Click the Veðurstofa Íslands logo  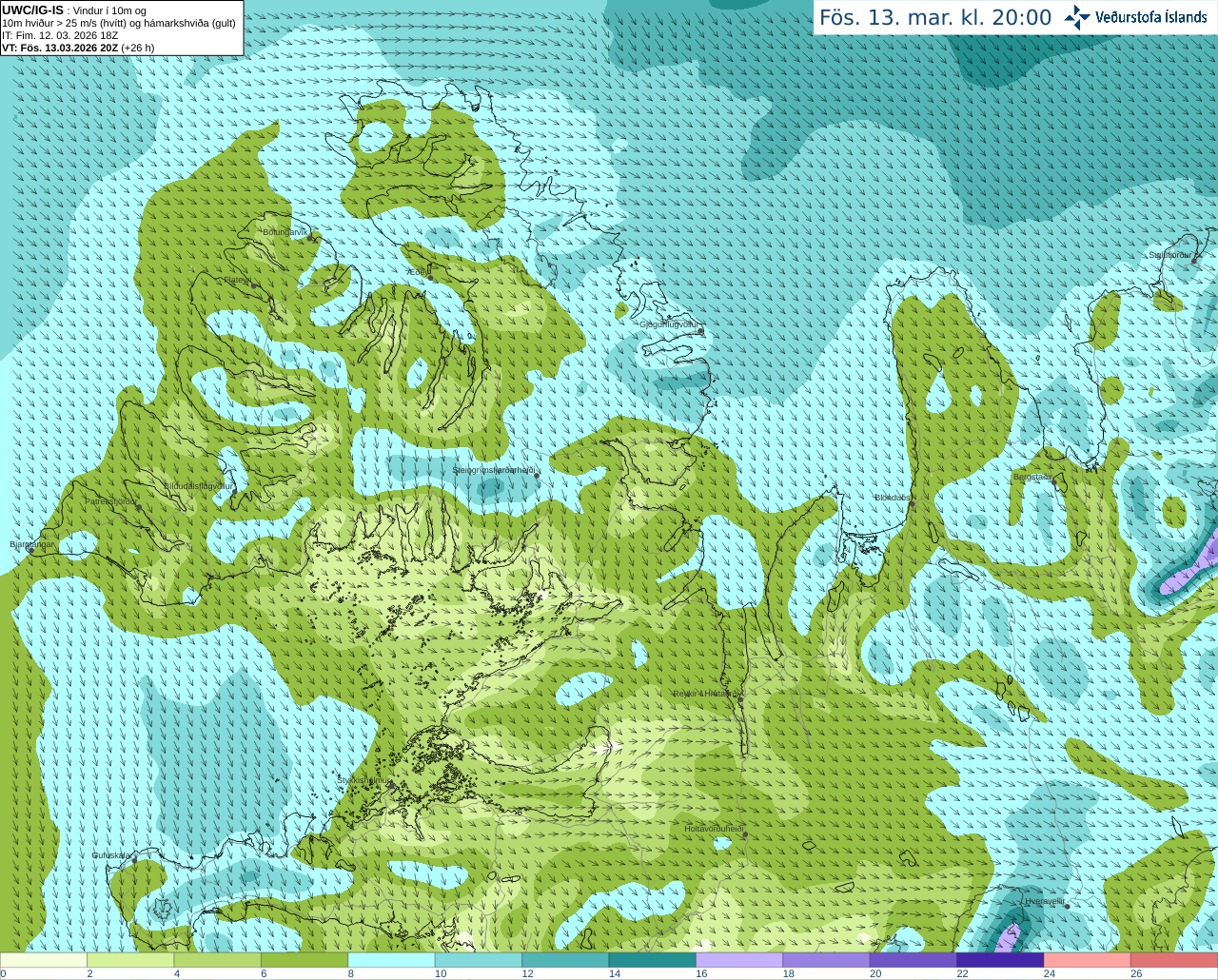(x=1135, y=17)
